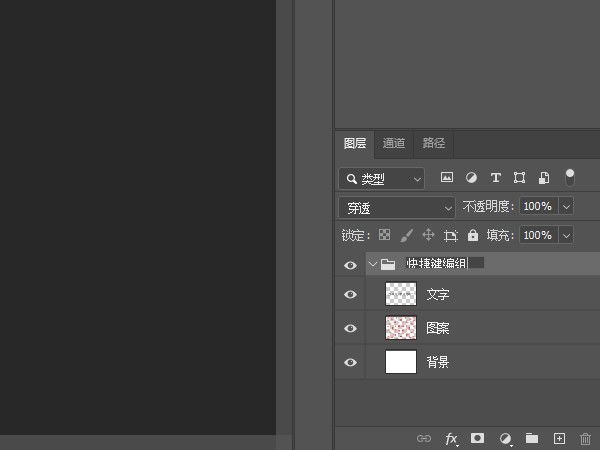Create new layer plus icon
Viewport: 600px width, 450px height.
[559, 438]
